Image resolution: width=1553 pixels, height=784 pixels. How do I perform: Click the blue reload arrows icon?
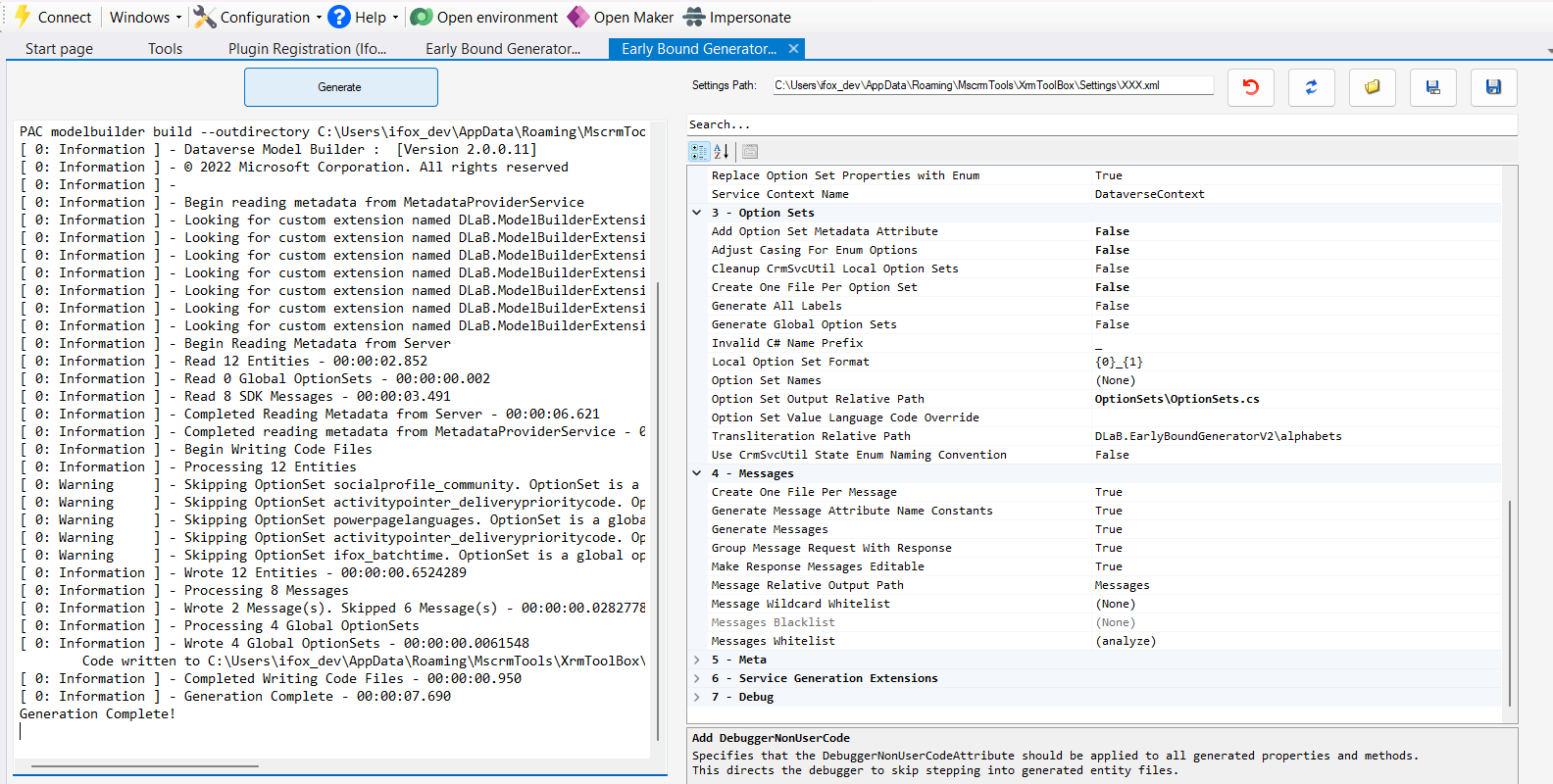[x=1311, y=87]
